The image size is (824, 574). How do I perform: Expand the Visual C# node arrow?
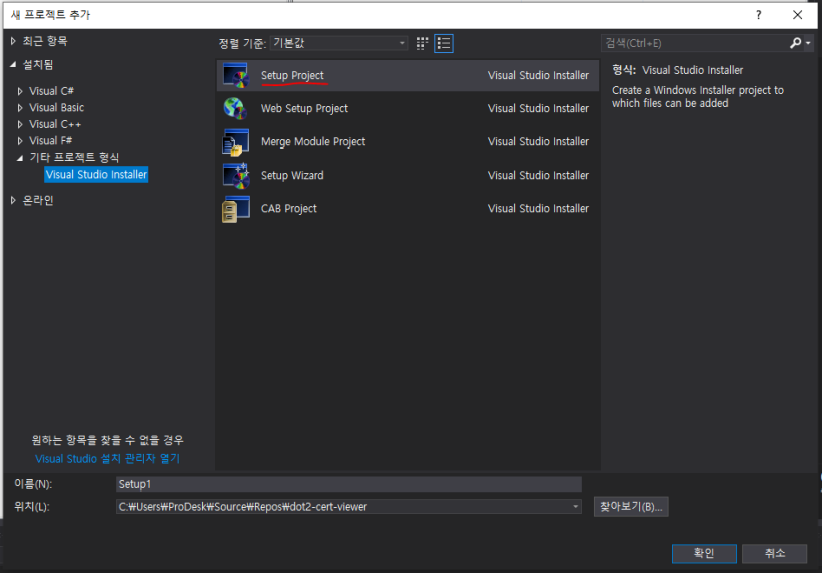click(x=20, y=91)
